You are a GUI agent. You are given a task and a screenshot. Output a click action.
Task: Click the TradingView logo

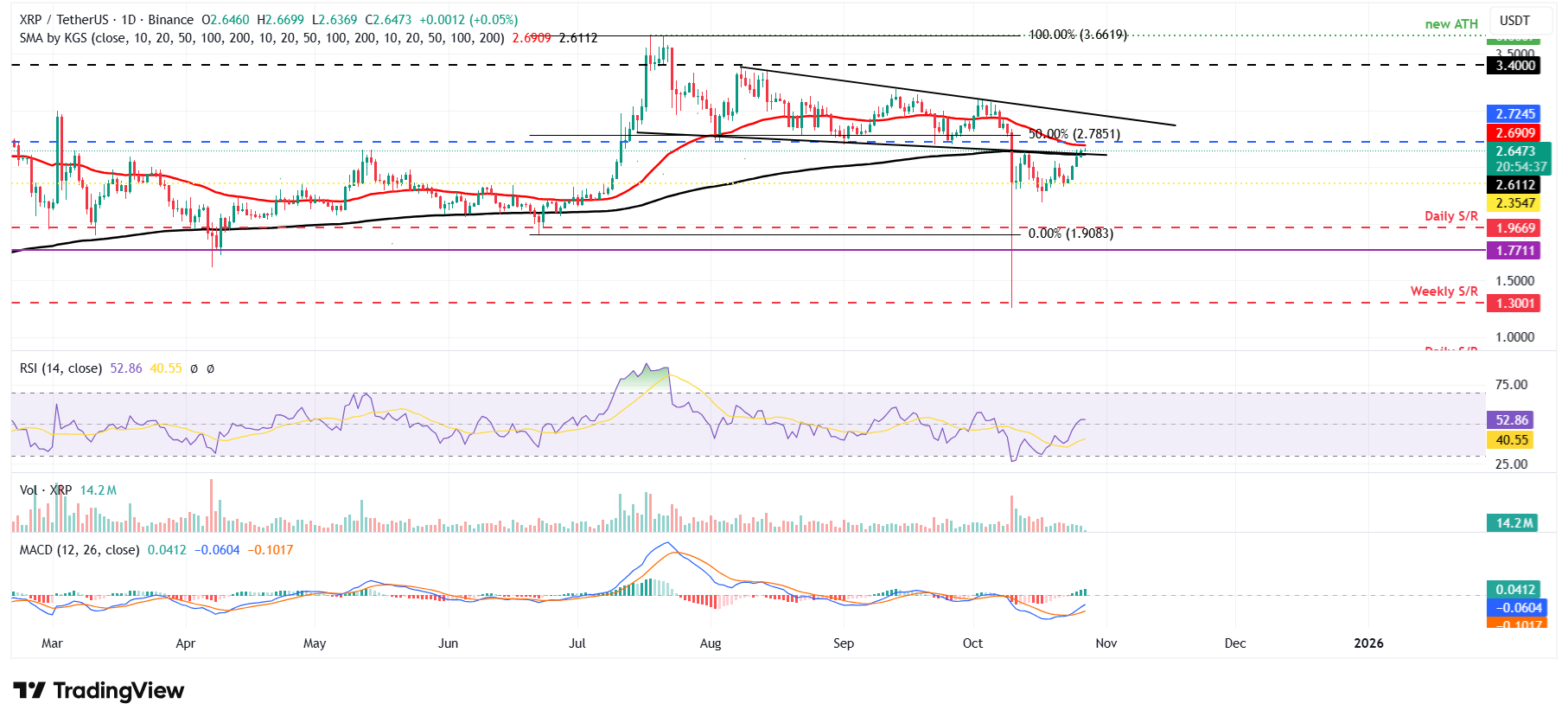(99, 690)
